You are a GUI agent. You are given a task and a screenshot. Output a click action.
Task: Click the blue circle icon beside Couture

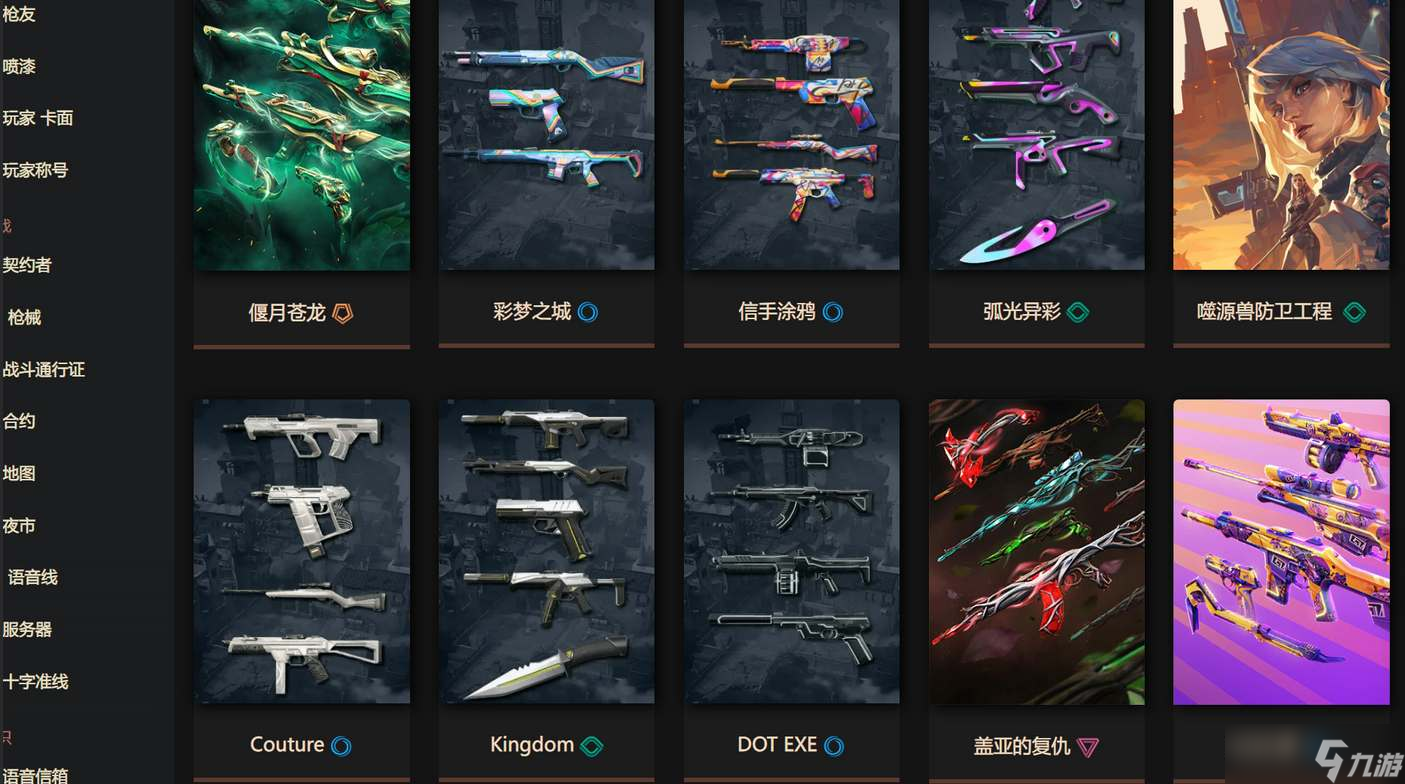(341, 745)
